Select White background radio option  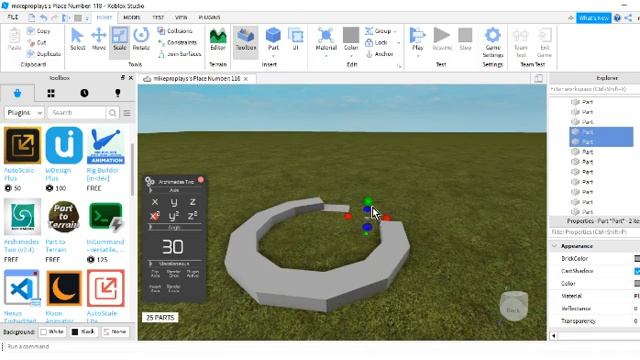(x=52, y=332)
